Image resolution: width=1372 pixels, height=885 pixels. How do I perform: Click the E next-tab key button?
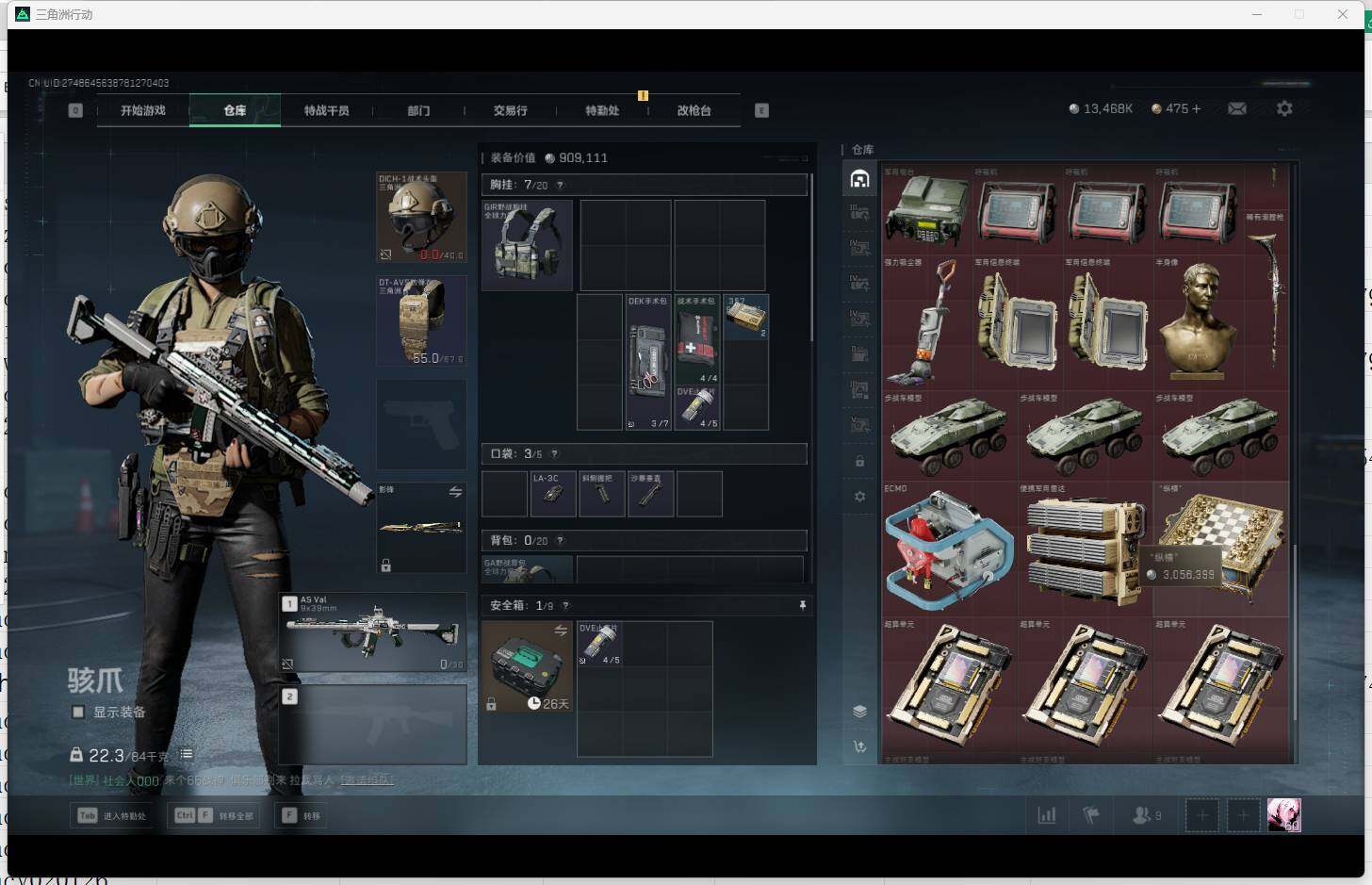pos(761,110)
